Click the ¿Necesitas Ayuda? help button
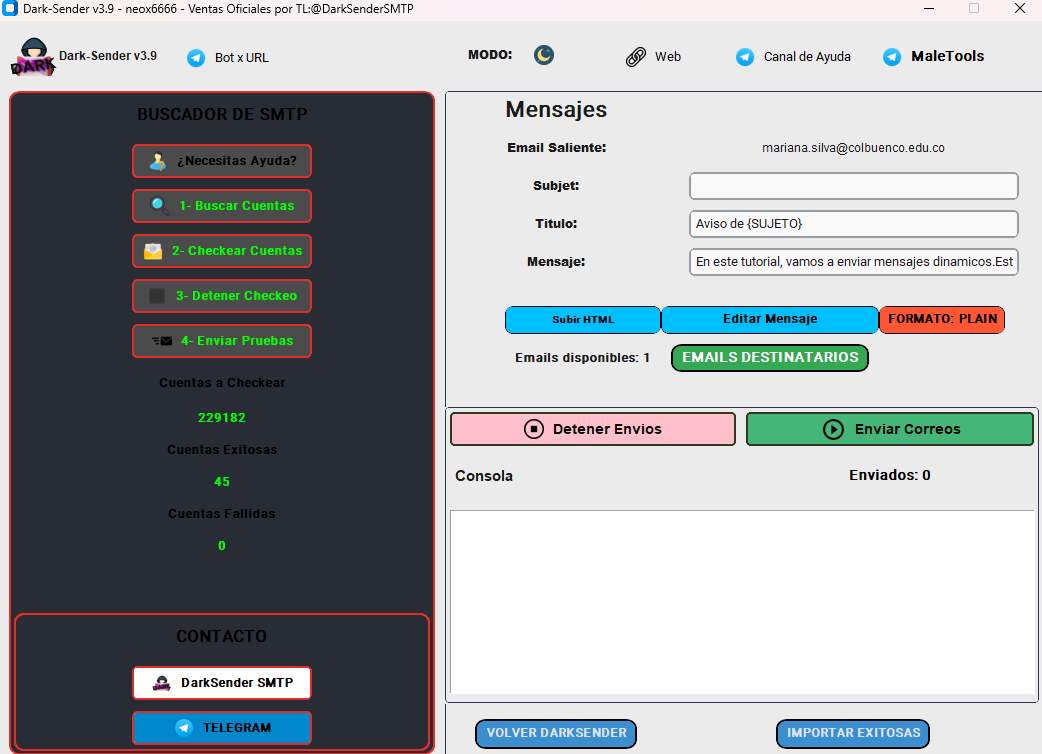The height and width of the screenshot is (754, 1042). point(222,161)
